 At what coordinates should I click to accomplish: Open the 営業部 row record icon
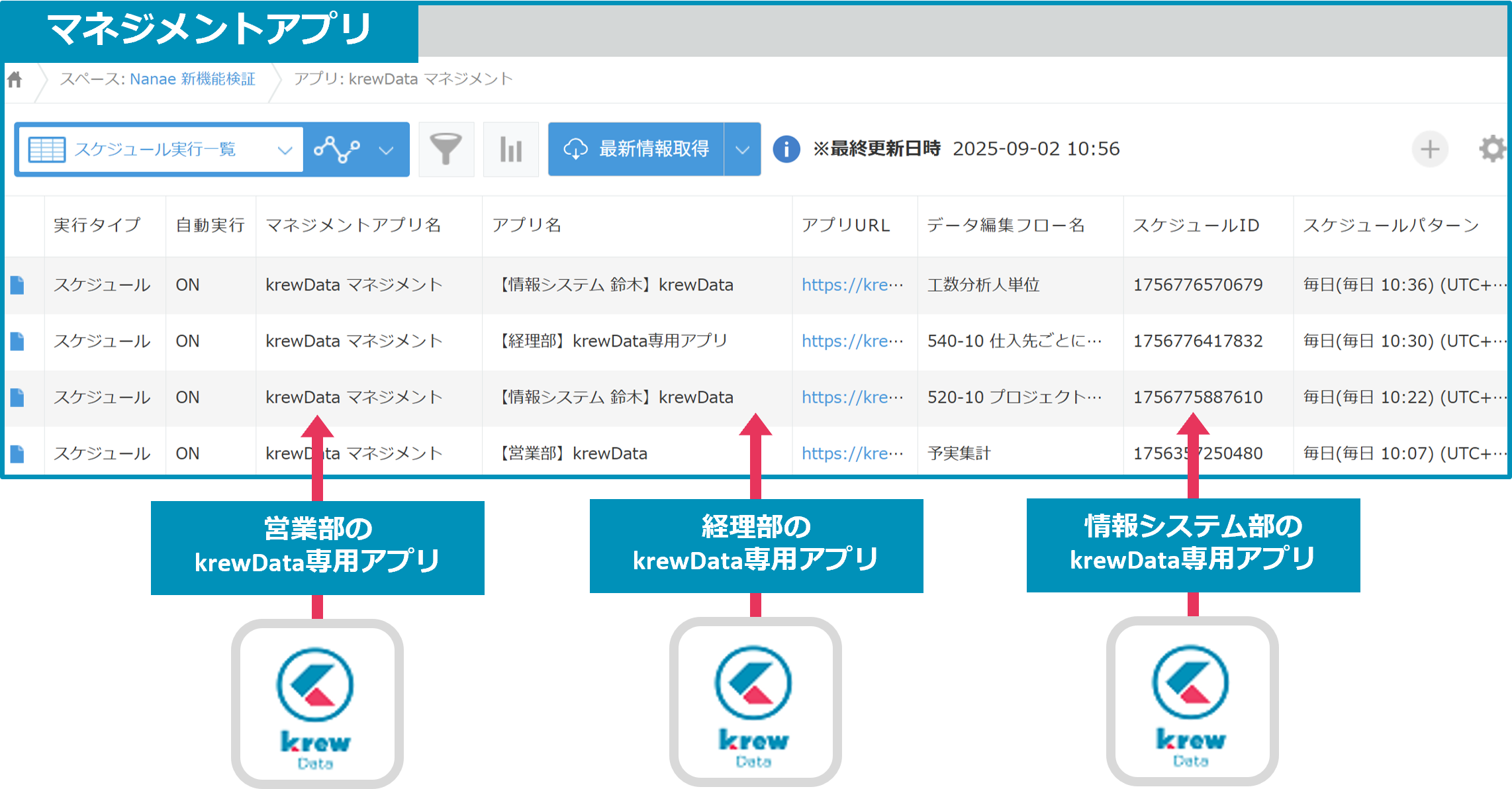point(18,453)
